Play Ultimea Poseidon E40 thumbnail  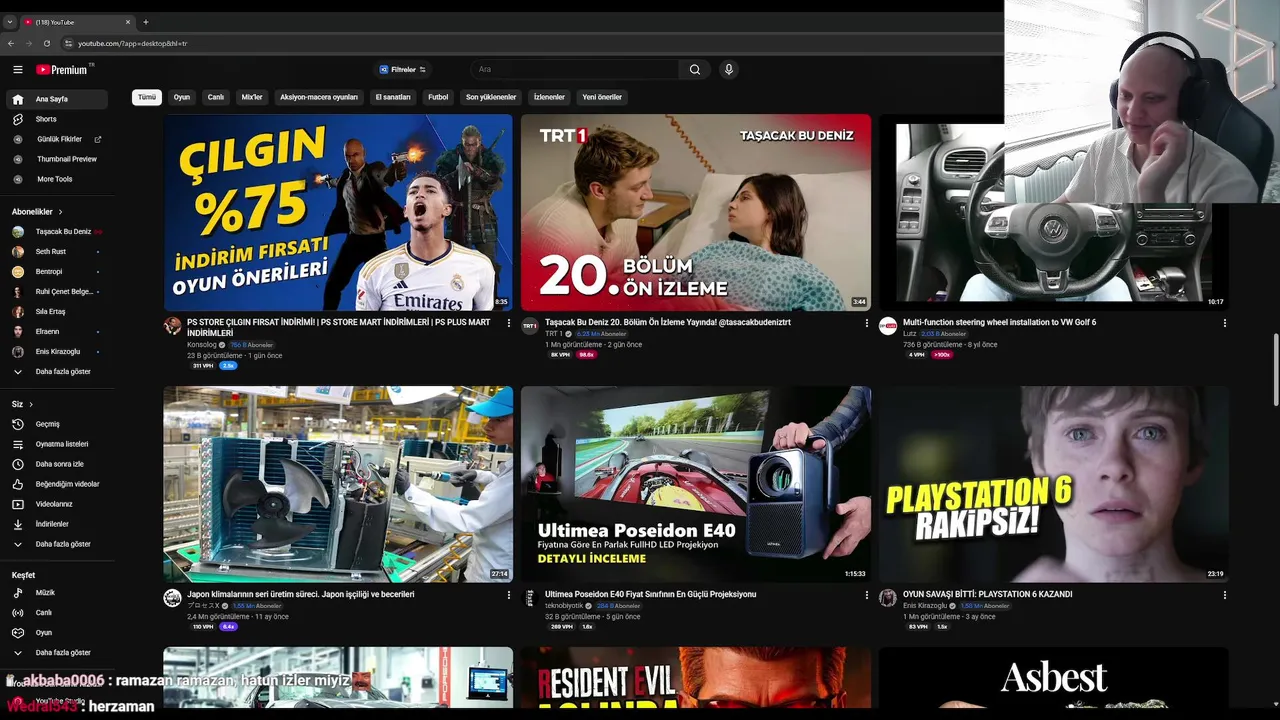696,484
